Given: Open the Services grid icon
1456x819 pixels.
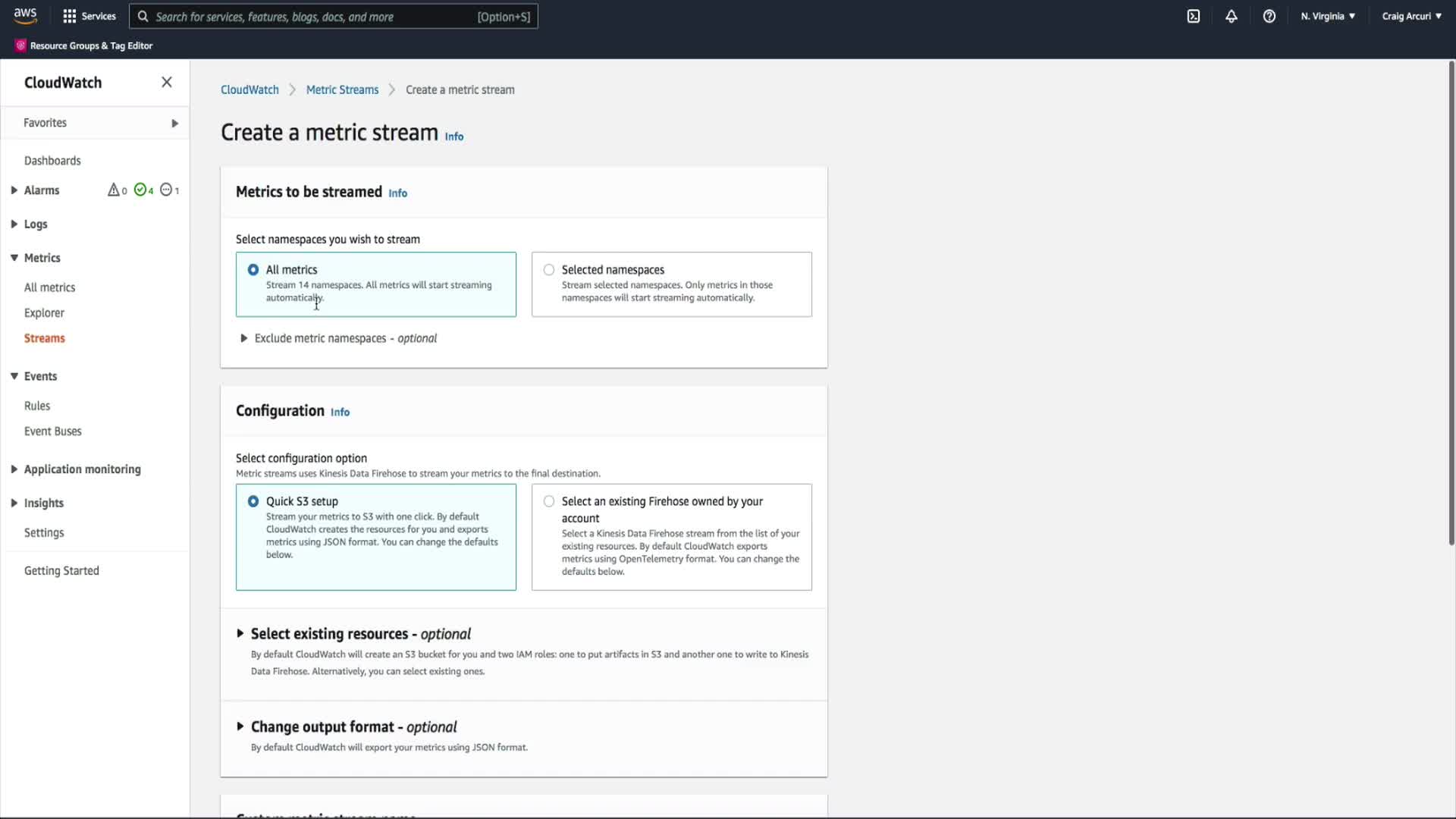Looking at the screenshot, I should click(x=69, y=16).
